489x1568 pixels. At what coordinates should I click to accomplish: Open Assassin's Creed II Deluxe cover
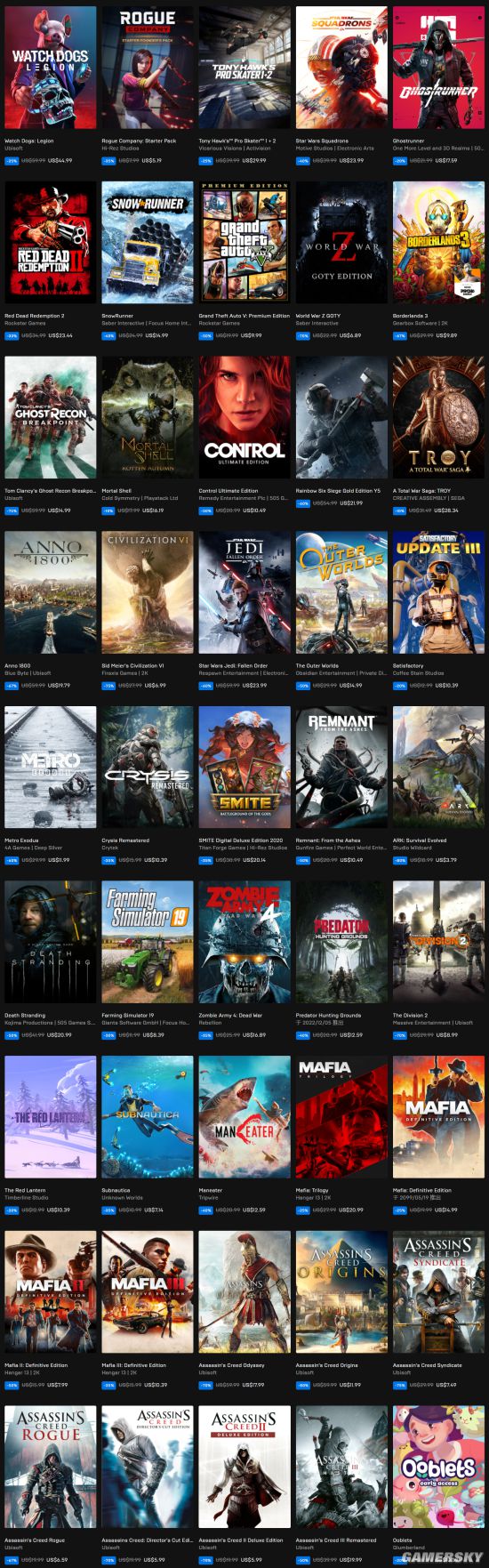tap(244, 1467)
